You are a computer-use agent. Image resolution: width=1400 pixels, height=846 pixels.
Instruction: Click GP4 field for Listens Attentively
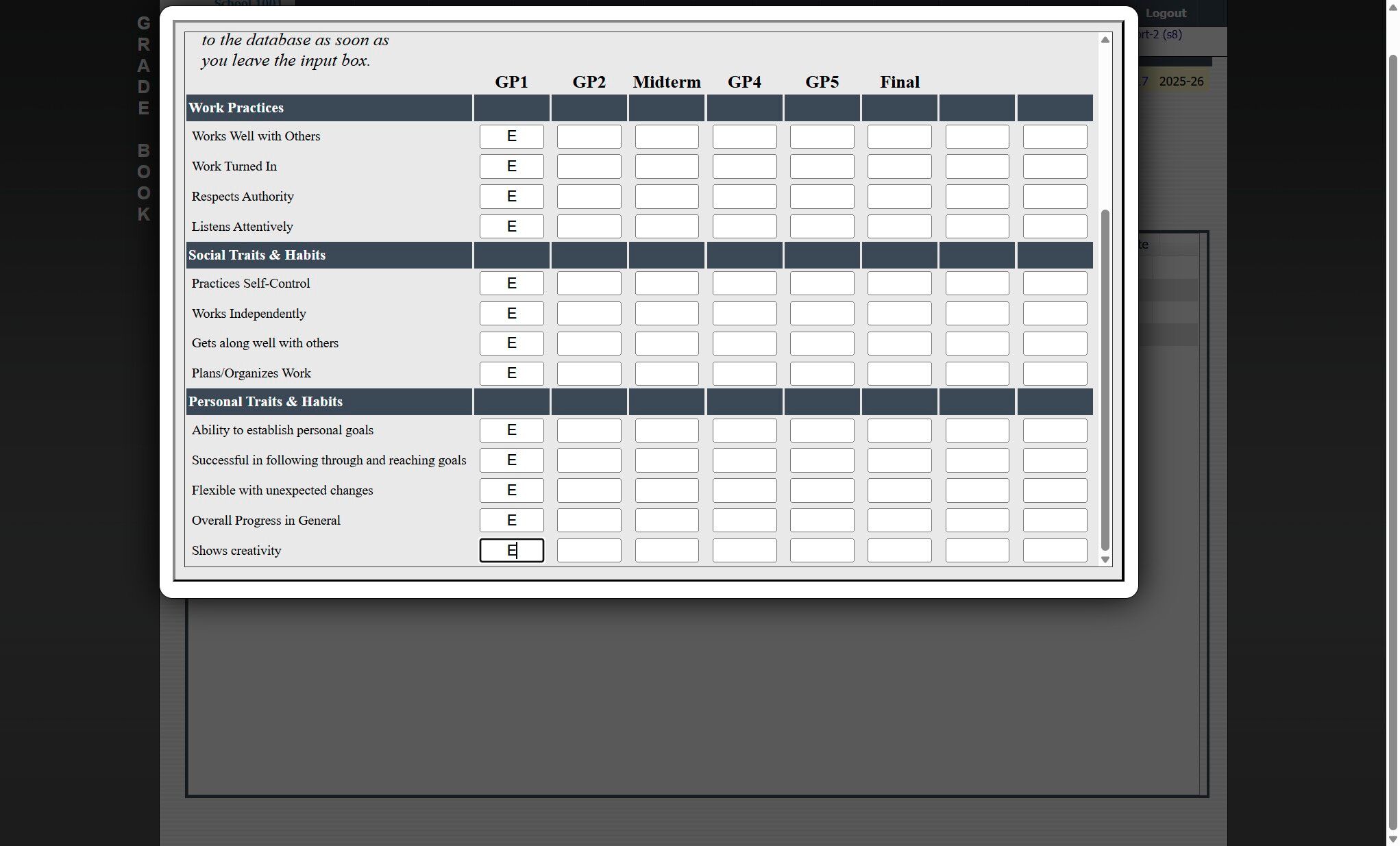click(744, 227)
